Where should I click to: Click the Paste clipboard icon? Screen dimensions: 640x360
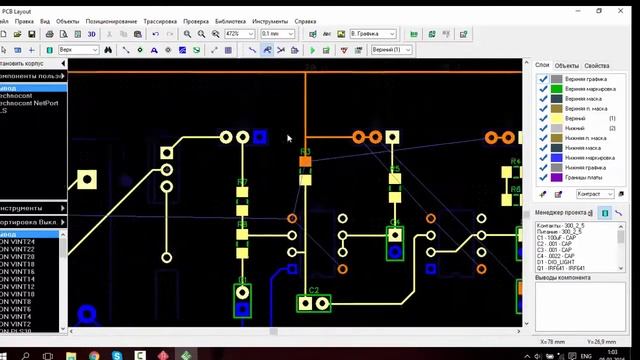point(138,34)
